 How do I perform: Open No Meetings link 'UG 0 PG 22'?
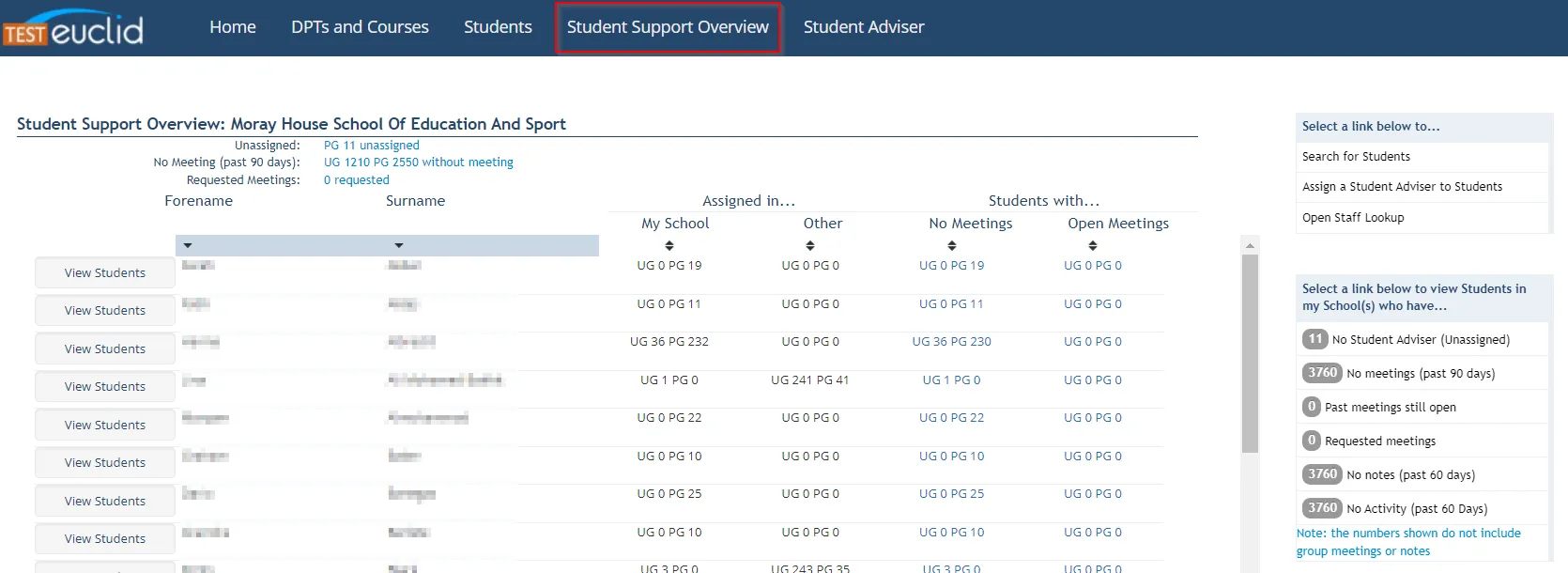(952, 418)
